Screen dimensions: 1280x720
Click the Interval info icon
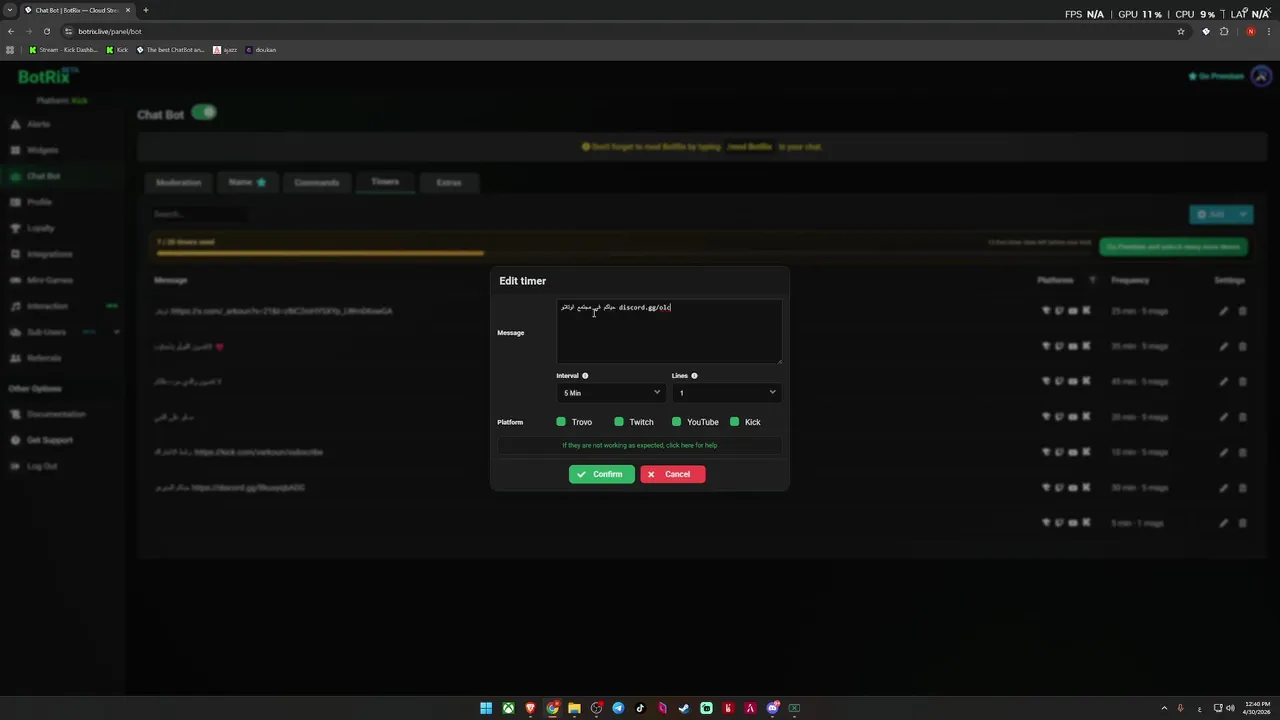pyautogui.click(x=585, y=376)
